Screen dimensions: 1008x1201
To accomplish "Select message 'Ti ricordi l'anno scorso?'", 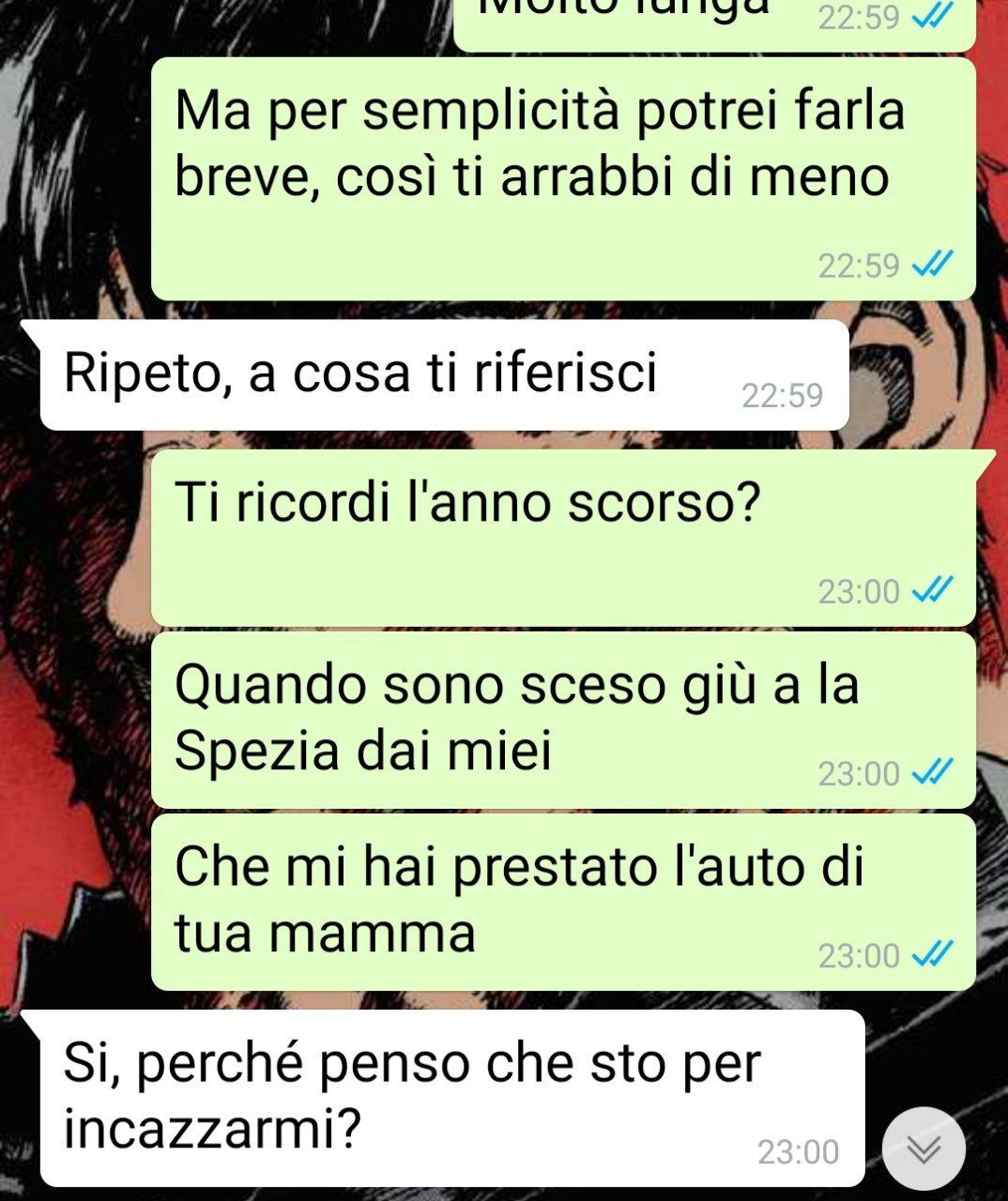I will (563, 537).
